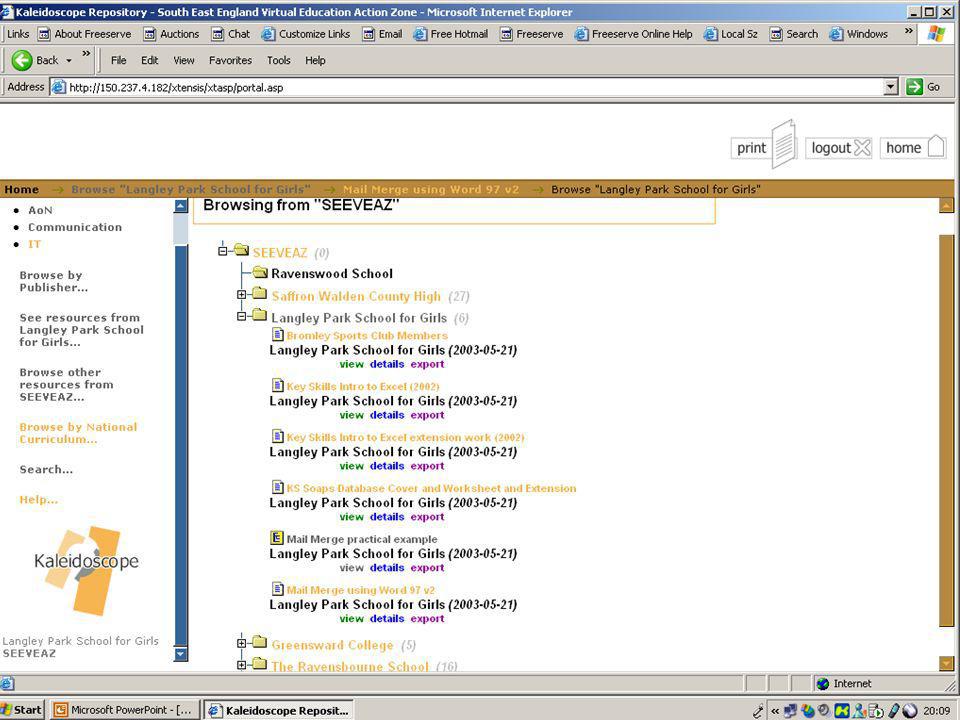This screenshot has height=720, width=960.
Task: Click the Saffron Walden County High folder icon
Action: coord(260,293)
